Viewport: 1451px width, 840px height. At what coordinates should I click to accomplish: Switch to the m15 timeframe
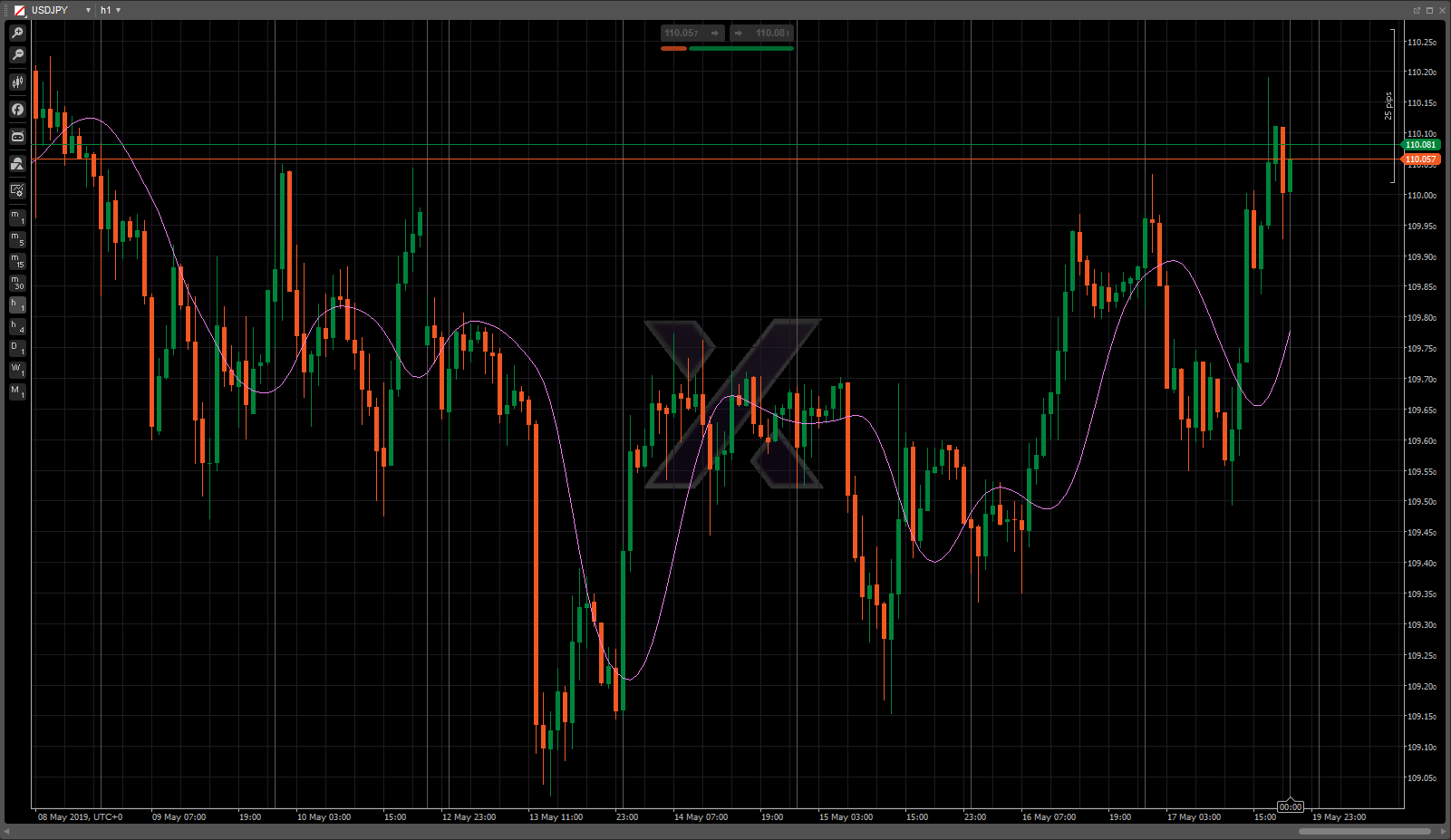coord(17,261)
